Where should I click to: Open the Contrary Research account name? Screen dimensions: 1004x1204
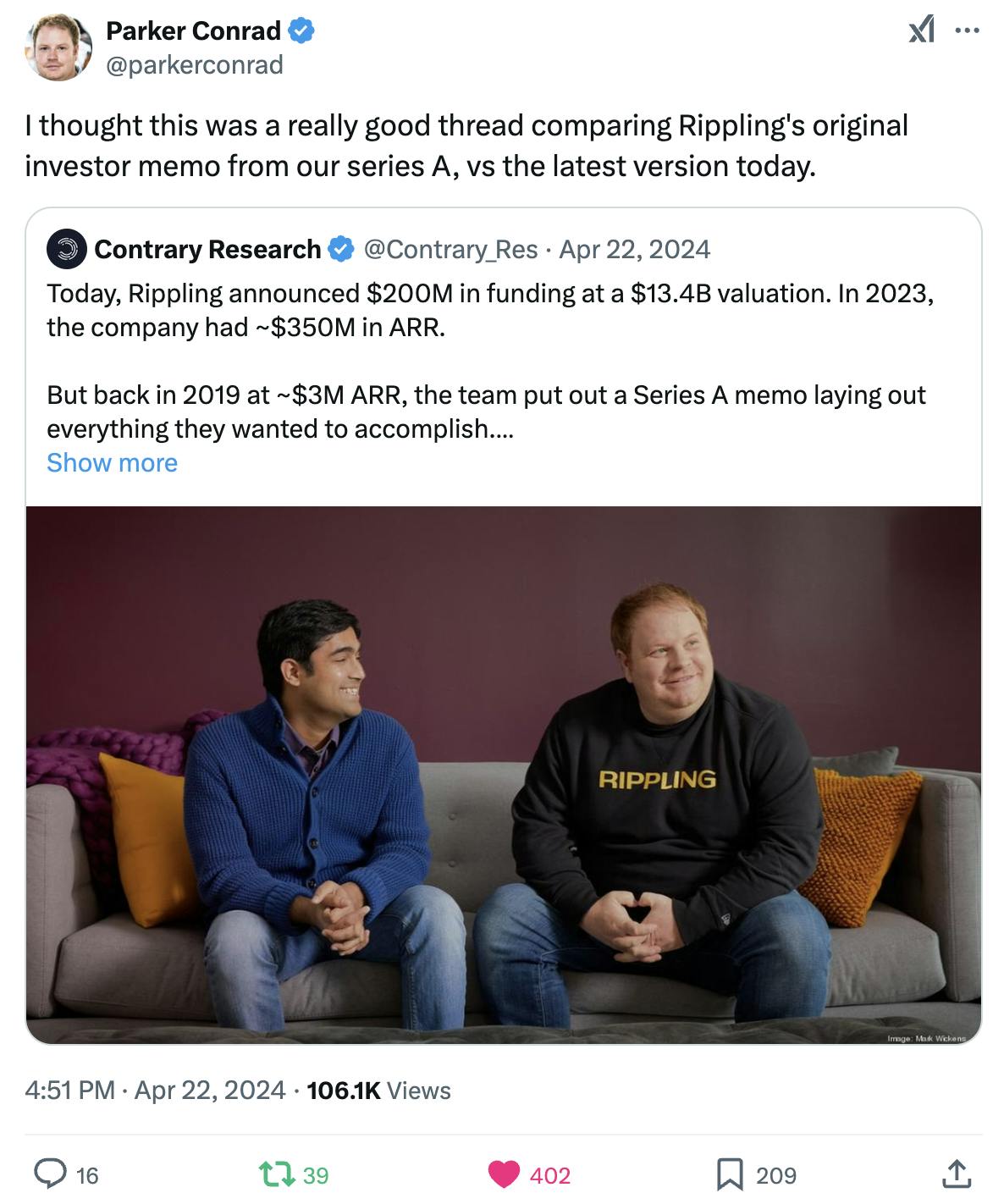(207, 249)
